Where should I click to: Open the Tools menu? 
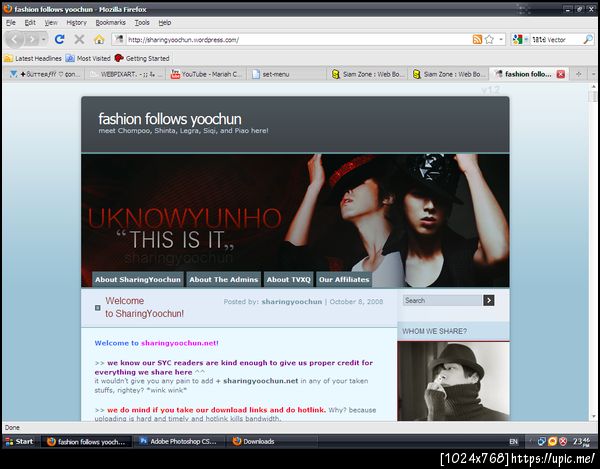142,23
